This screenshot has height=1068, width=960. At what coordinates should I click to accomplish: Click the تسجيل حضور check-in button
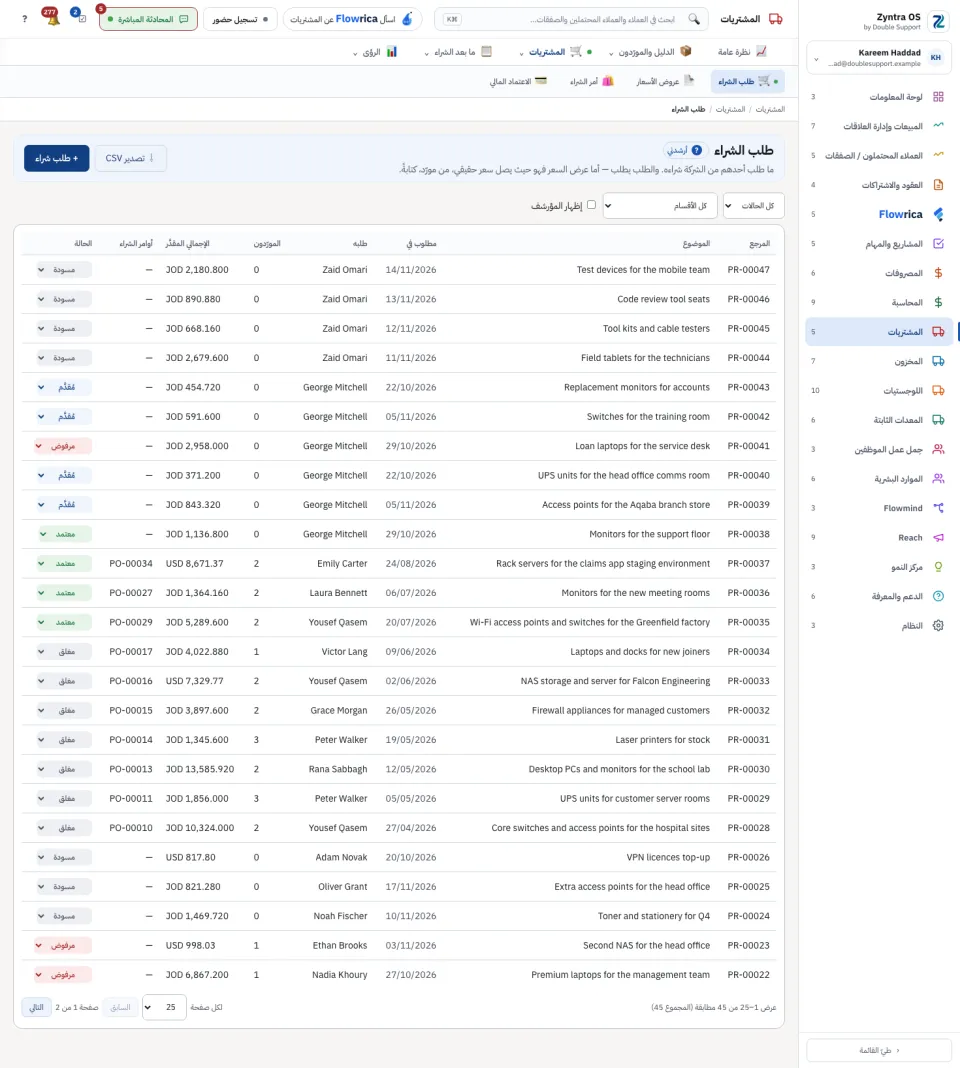pyautogui.click(x=240, y=19)
